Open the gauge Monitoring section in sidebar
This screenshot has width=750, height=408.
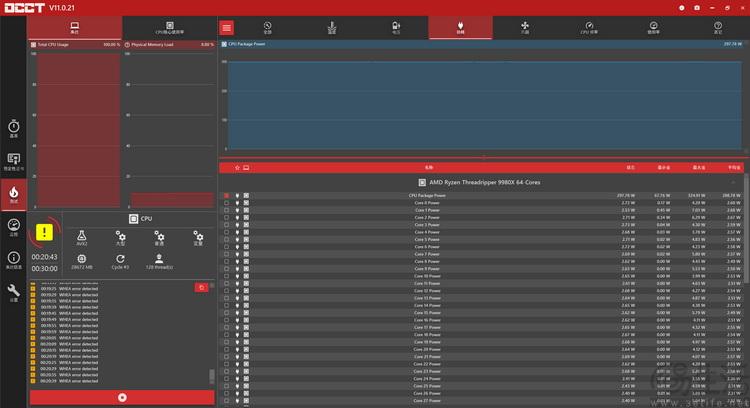[x=13, y=227]
